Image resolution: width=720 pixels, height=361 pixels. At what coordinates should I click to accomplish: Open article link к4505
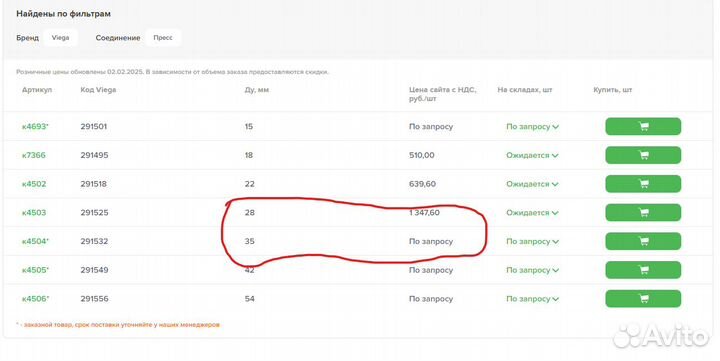click(x=35, y=270)
